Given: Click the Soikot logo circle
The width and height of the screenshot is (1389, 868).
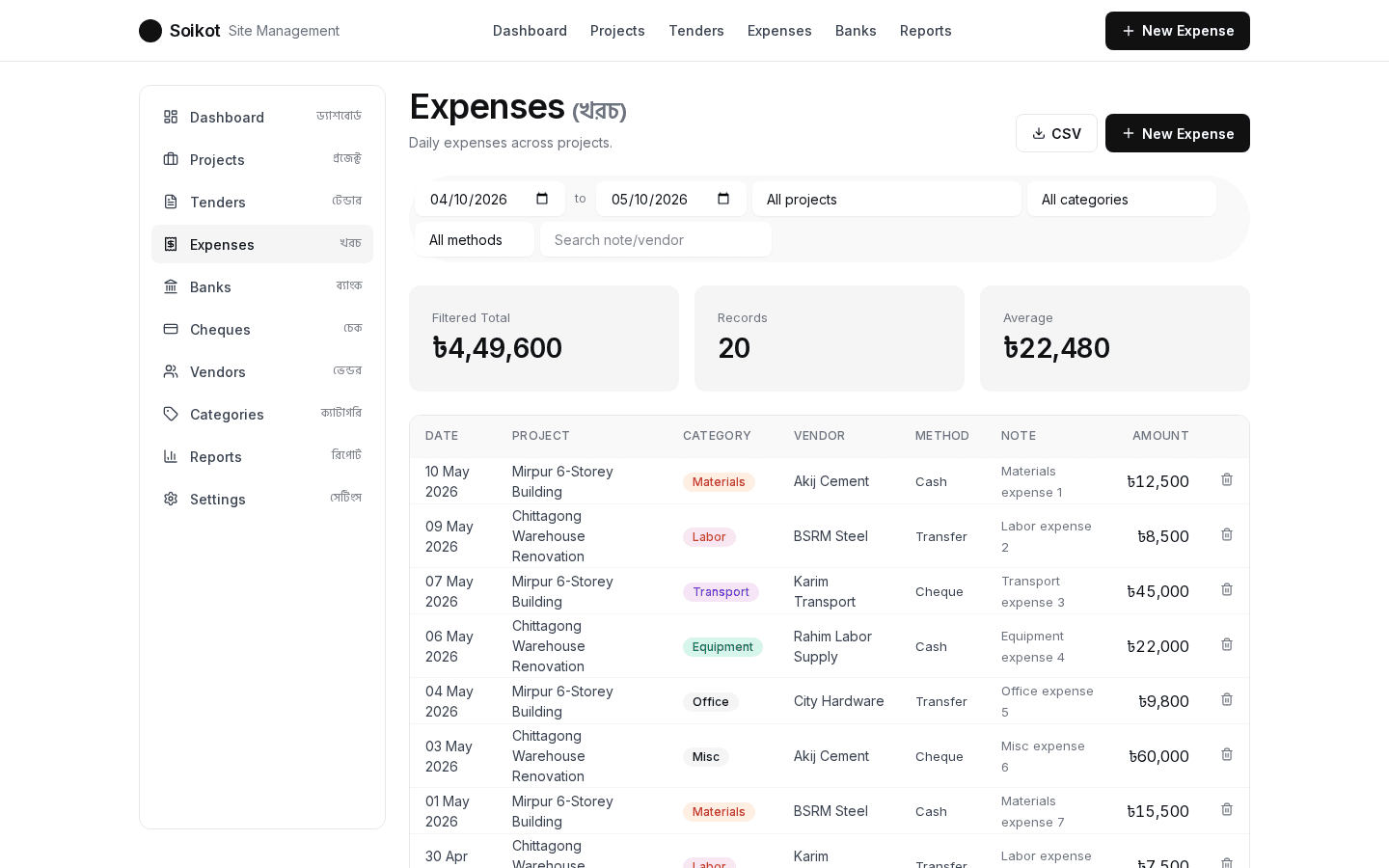Looking at the screenshot, I should pos(150,31).
